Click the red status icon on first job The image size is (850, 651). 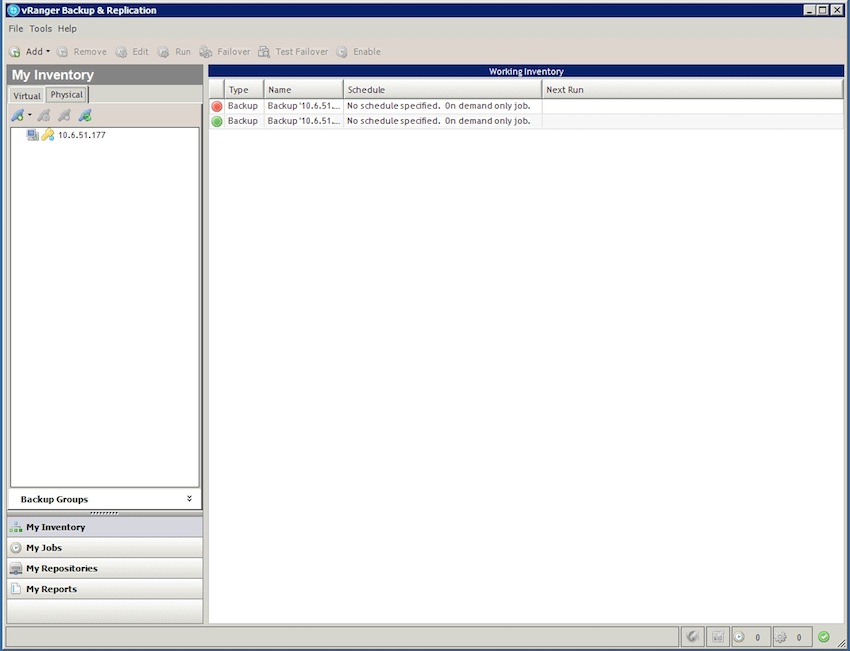pyautogui.click(x=217, y=106)
